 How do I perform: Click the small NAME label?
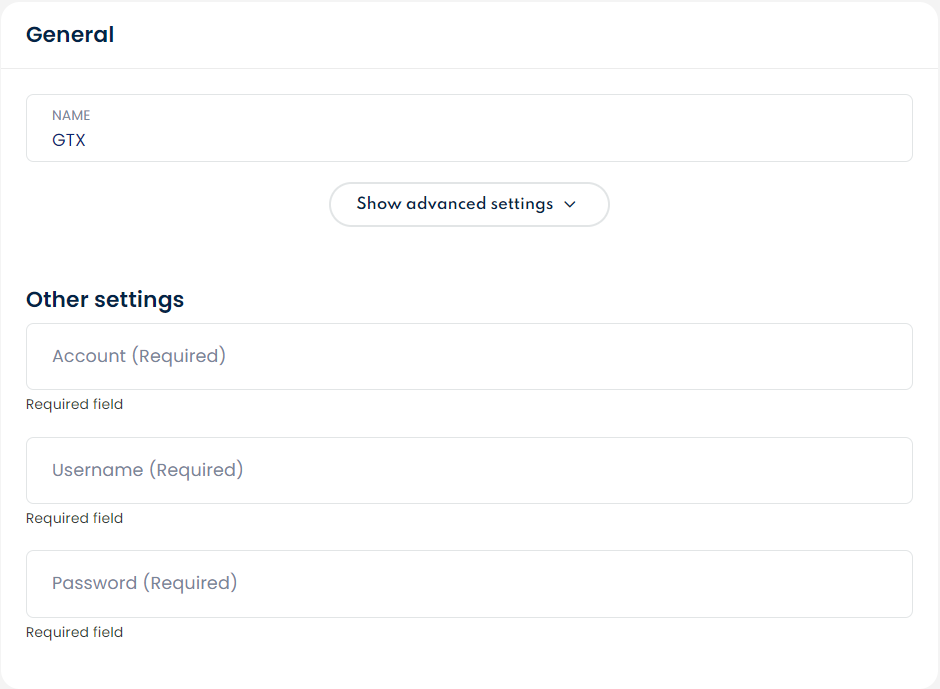[71, 116]
